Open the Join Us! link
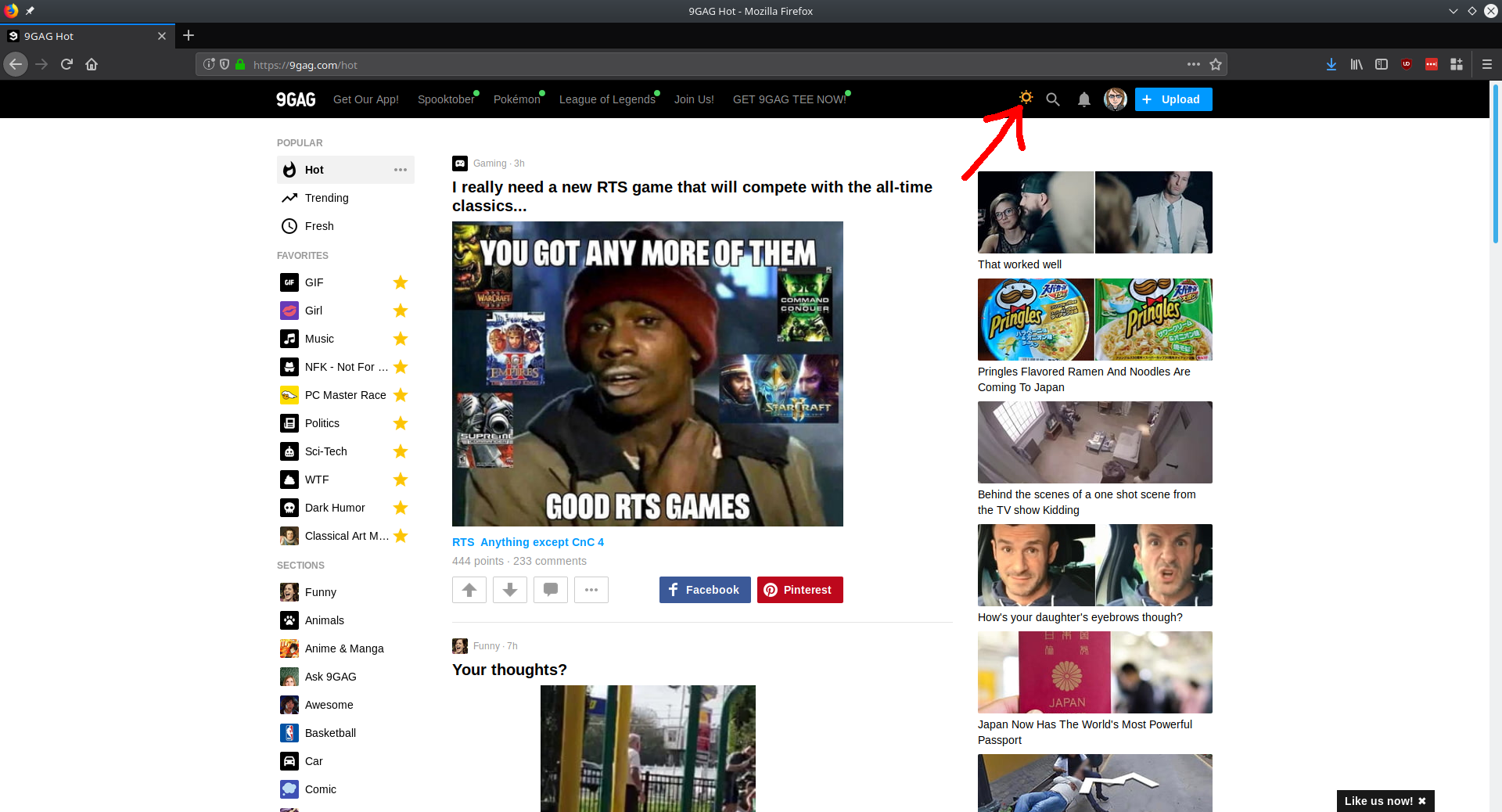1502x812 pixels. tap(694, 99)
